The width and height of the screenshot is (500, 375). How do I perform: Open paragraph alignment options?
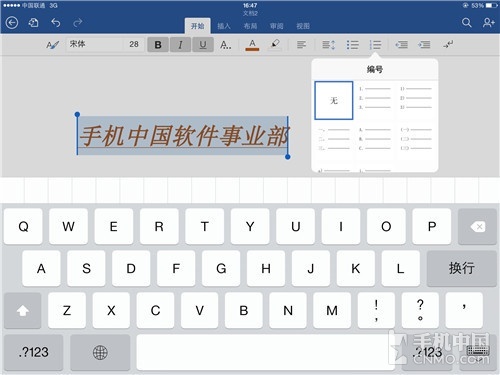301,45
